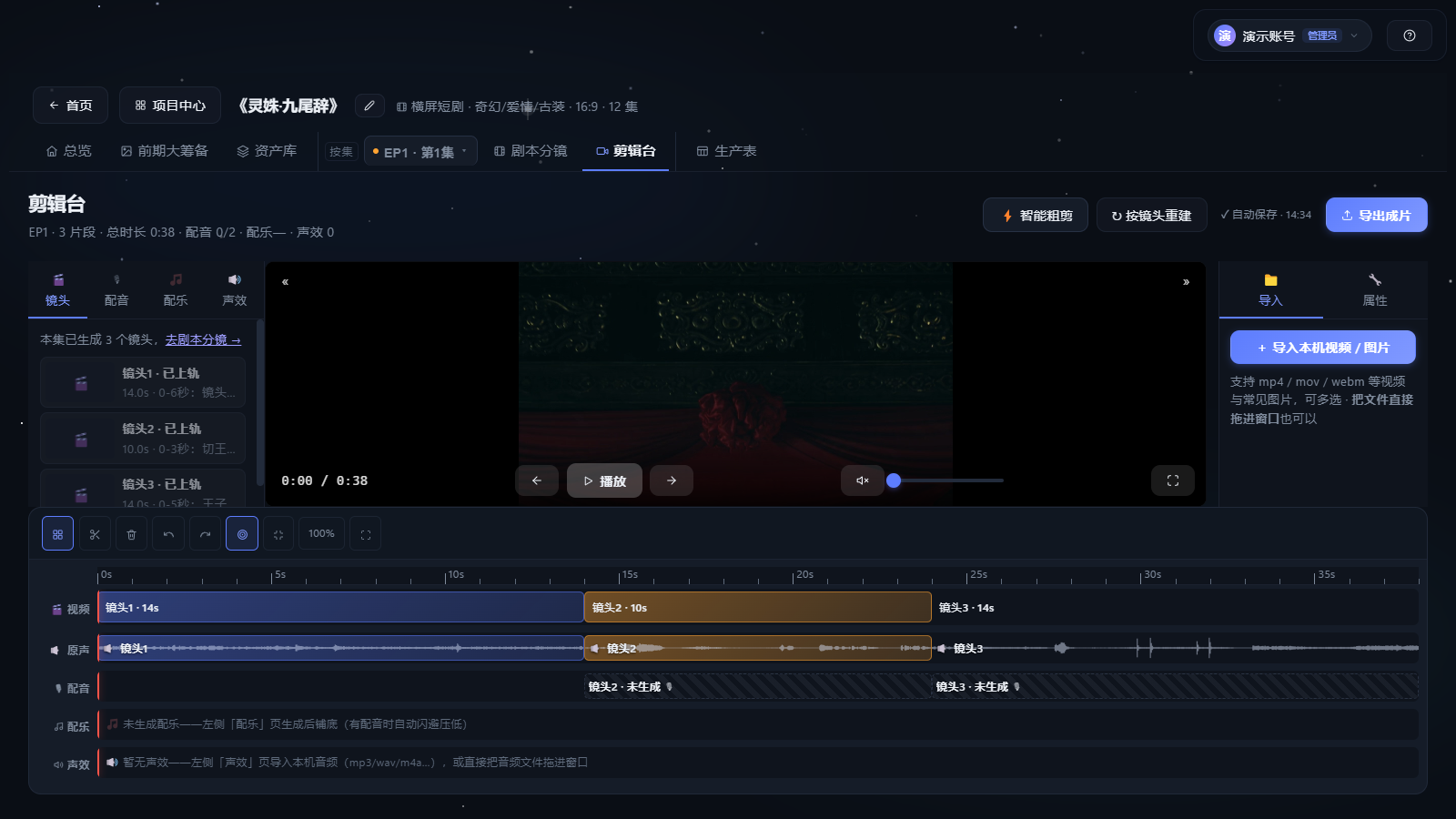Toggle the grid view timeline button

(57, 534)
